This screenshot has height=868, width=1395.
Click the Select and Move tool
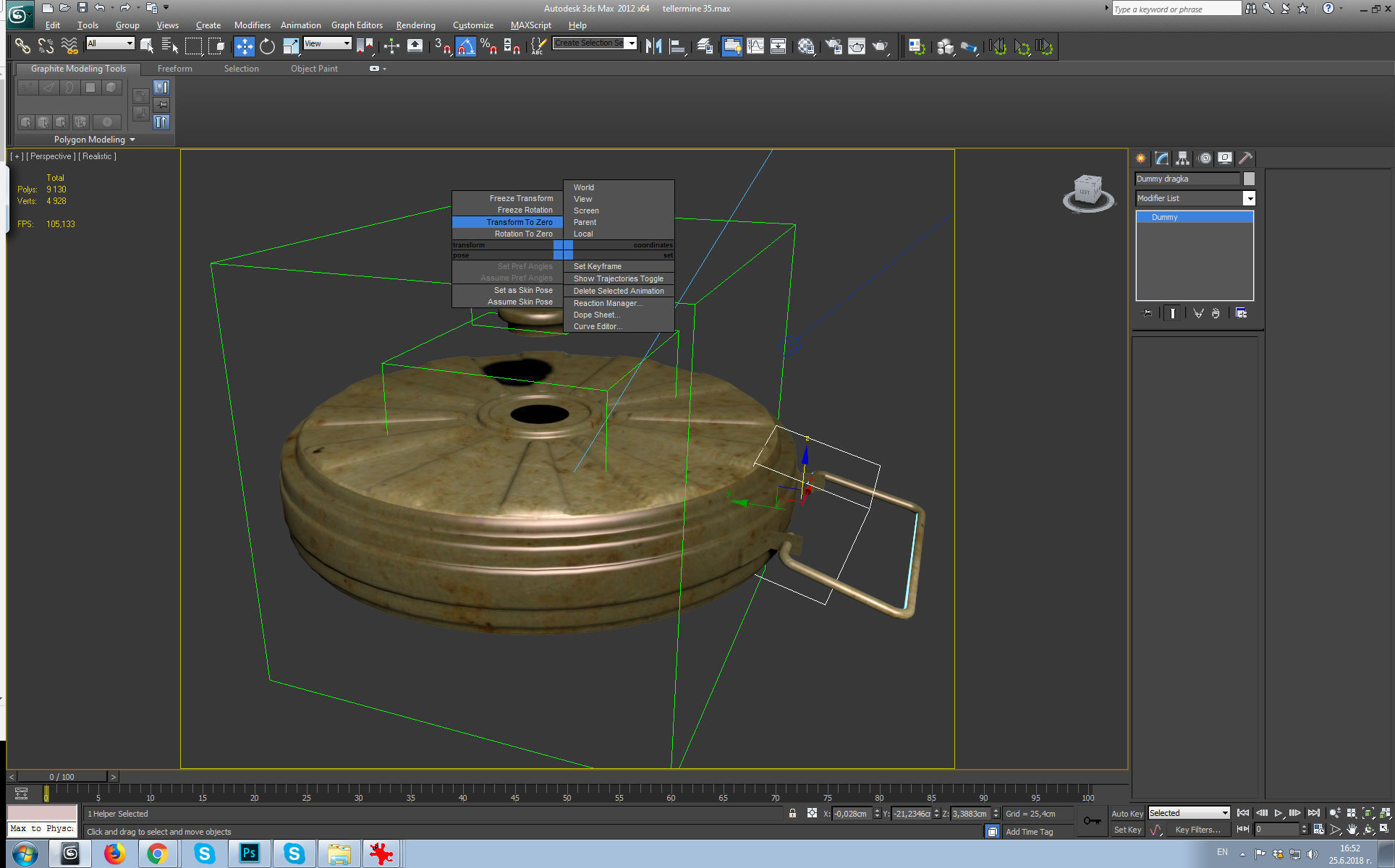pos(244,46)
